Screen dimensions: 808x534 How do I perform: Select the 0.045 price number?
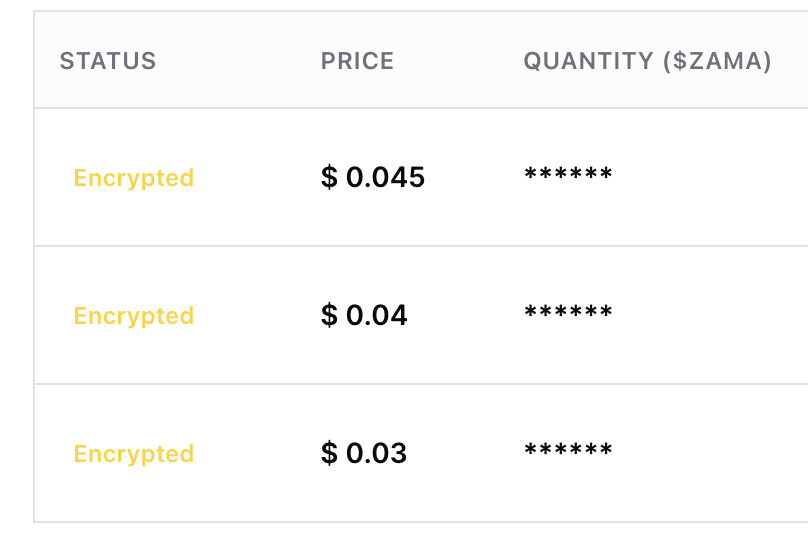coord(386,178)
